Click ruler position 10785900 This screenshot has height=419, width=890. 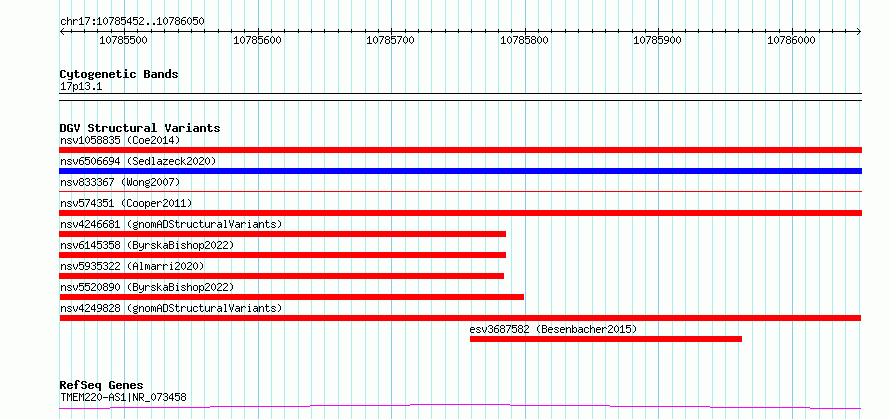657,40
